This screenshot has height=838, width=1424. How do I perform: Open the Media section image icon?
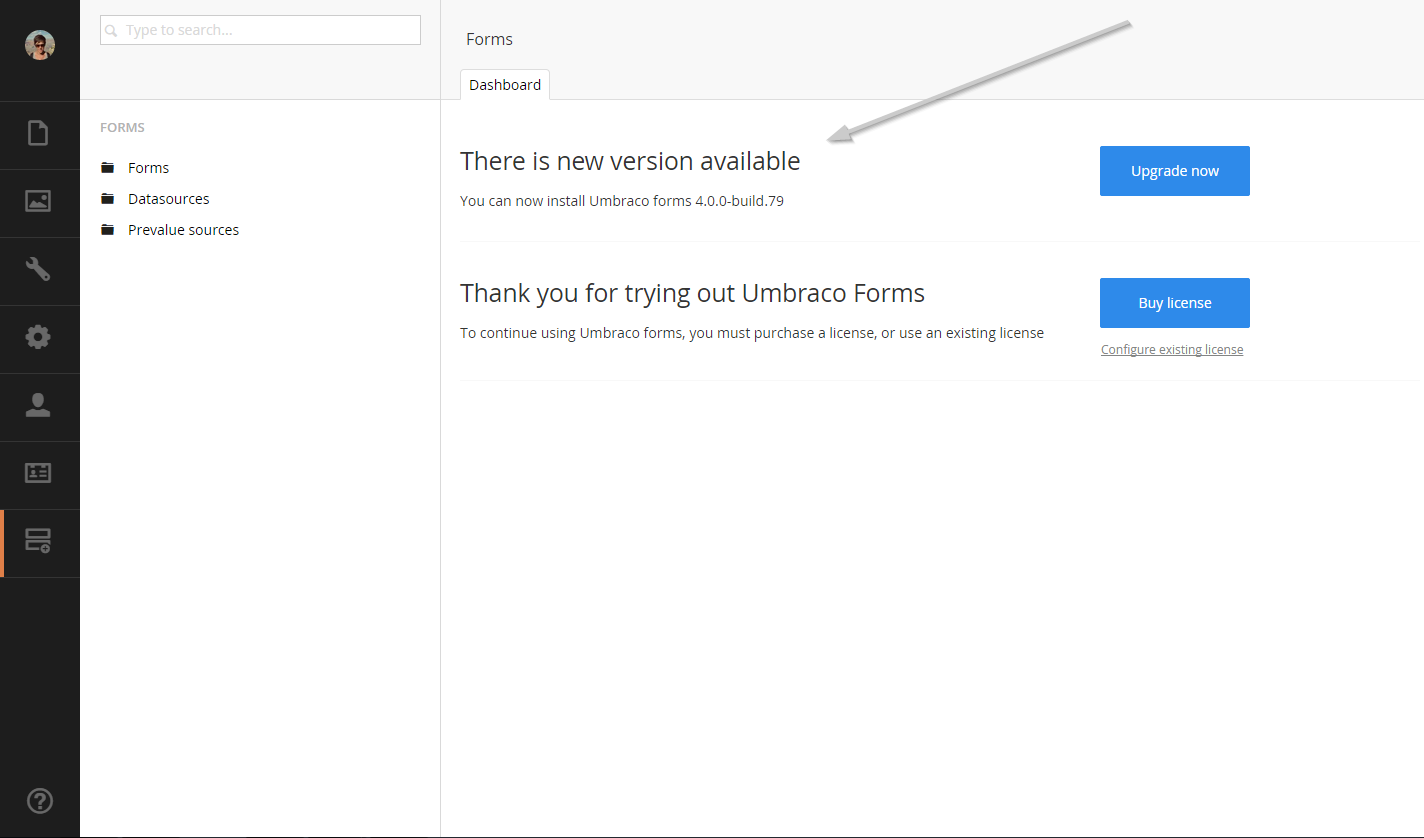[x=38, y=201]
